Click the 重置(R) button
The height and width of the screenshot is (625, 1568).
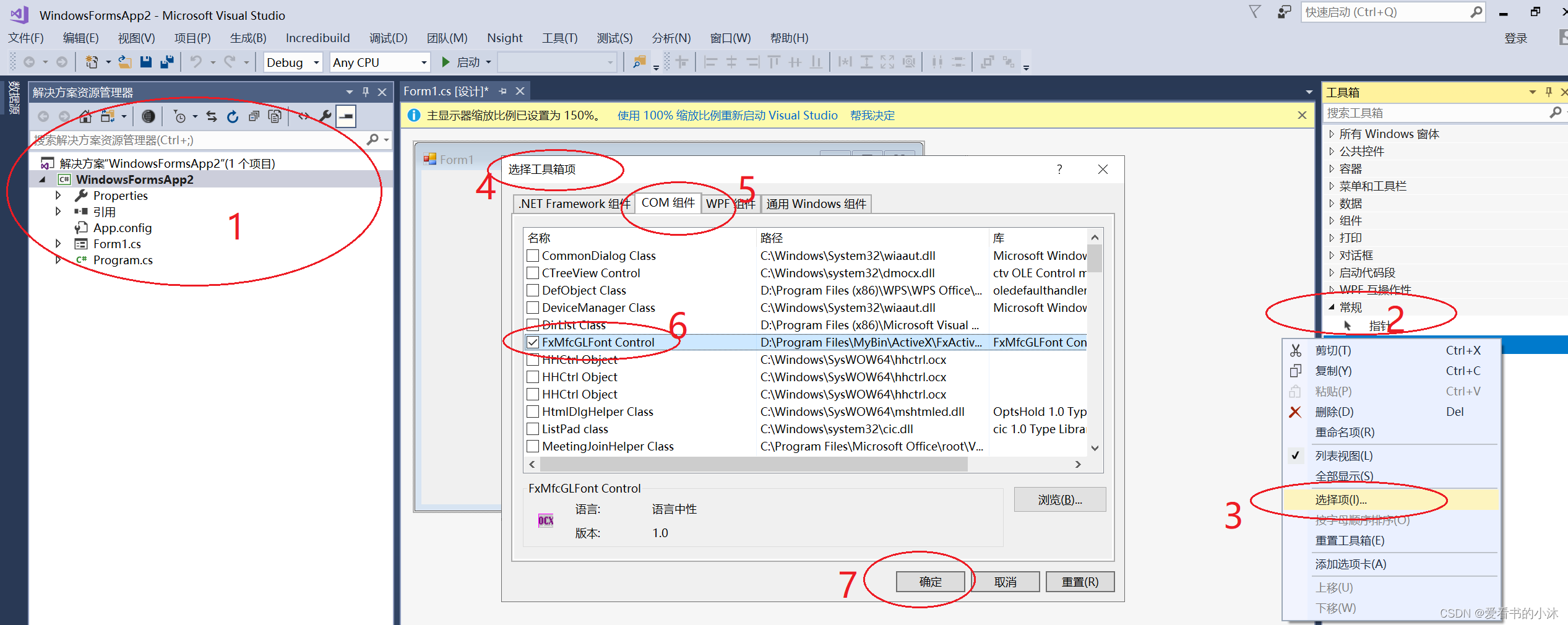[1080, 582]
